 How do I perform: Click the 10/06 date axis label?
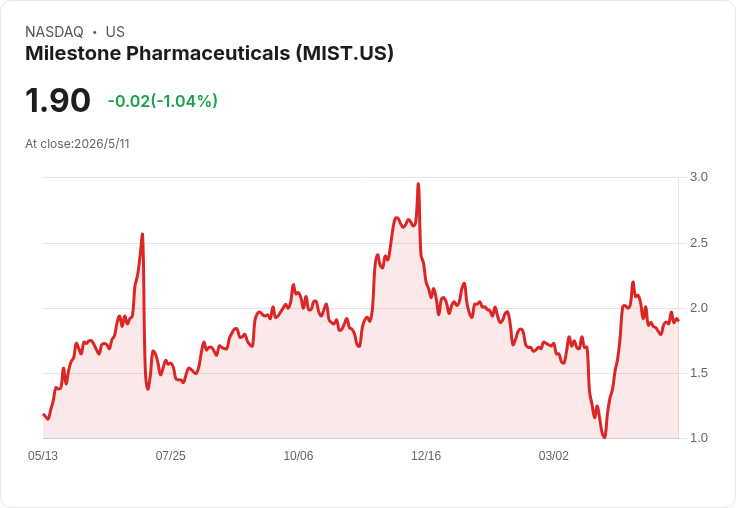[298, 455]
